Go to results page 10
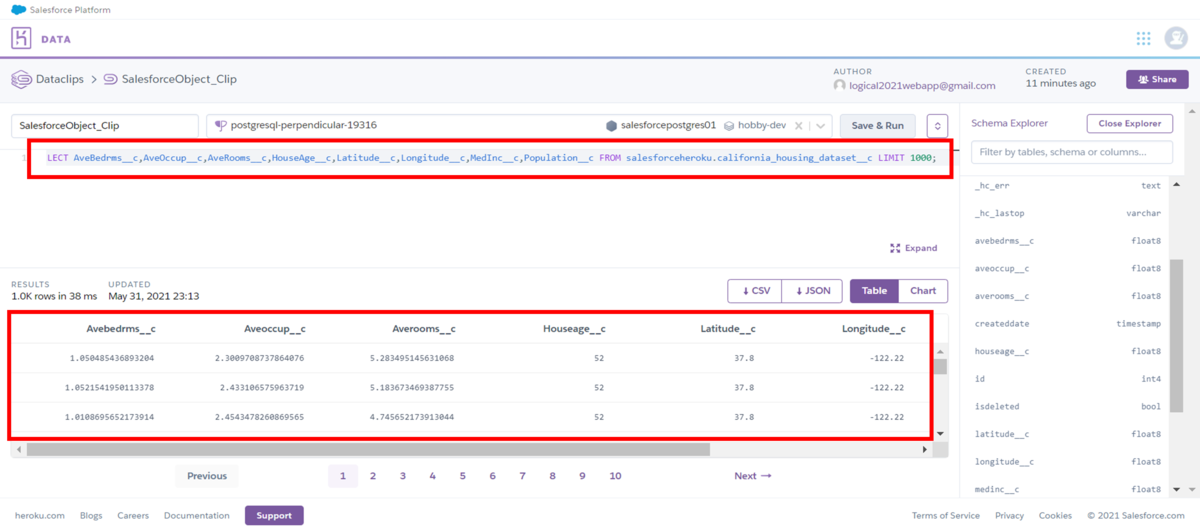The image size is (1200, 532). pos(615,476)
